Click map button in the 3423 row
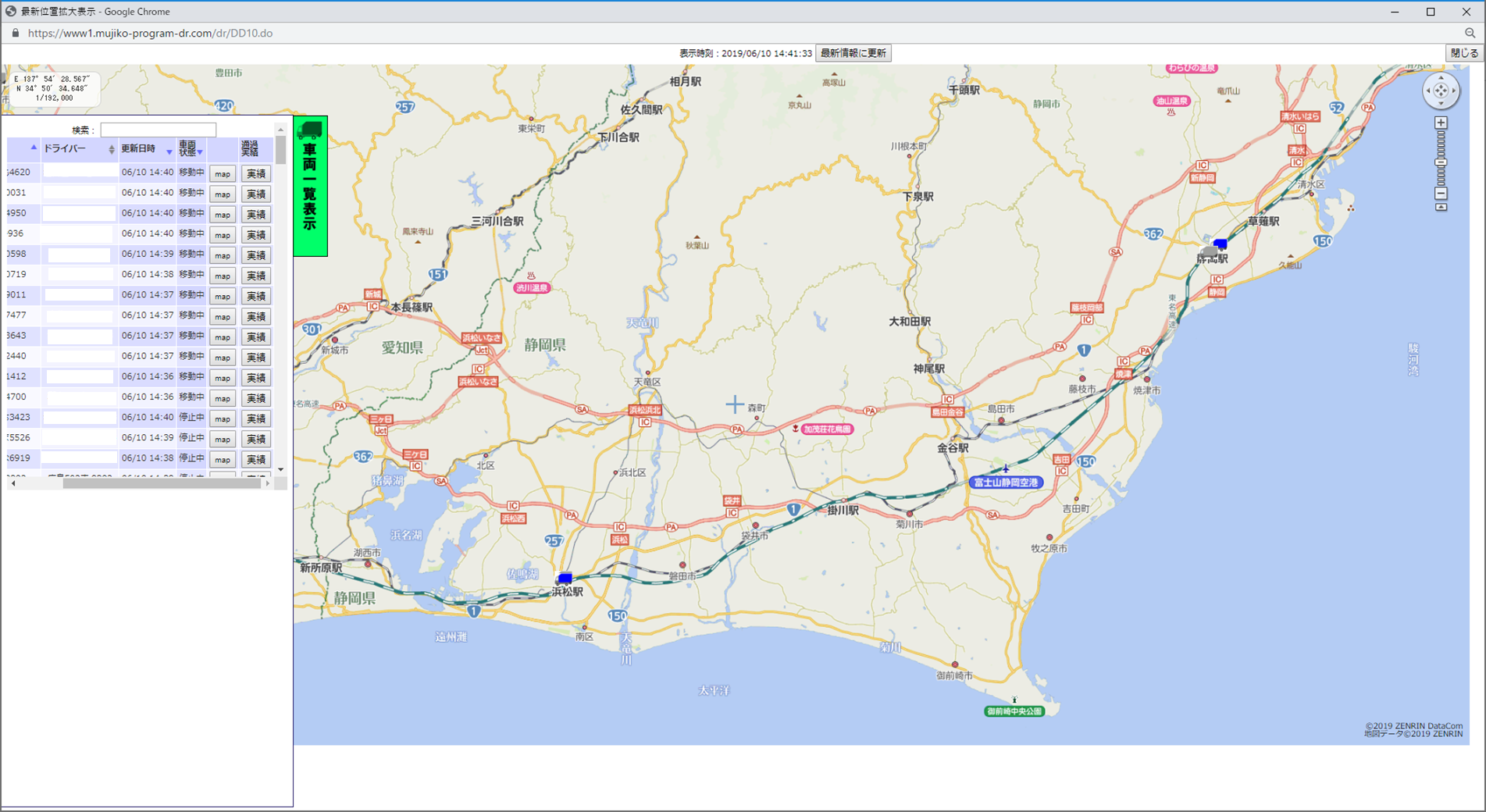The height and width of the screenshot is (812, 1486). 223,418
